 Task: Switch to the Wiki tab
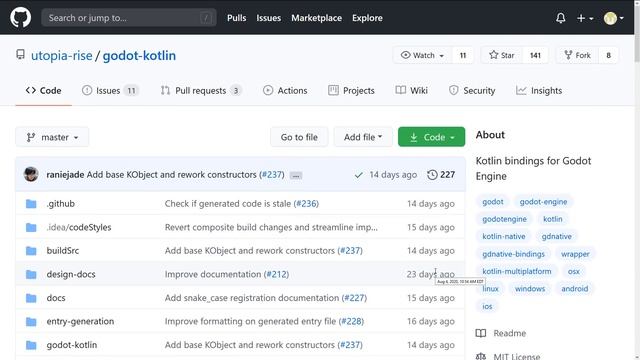pos(411,91)
